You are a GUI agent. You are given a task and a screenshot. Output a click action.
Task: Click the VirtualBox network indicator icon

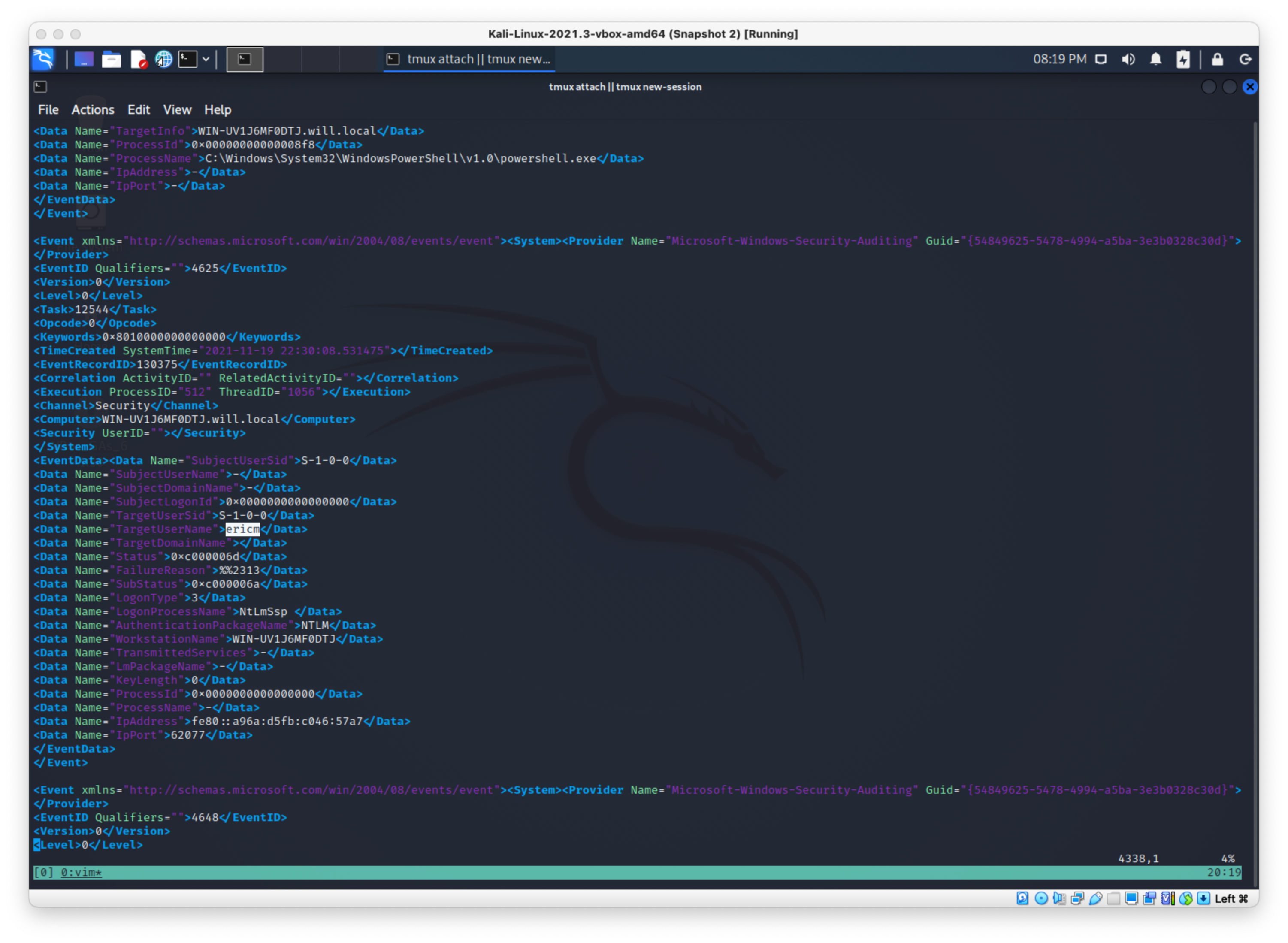pyautogui.click(x=1077, y=898)
